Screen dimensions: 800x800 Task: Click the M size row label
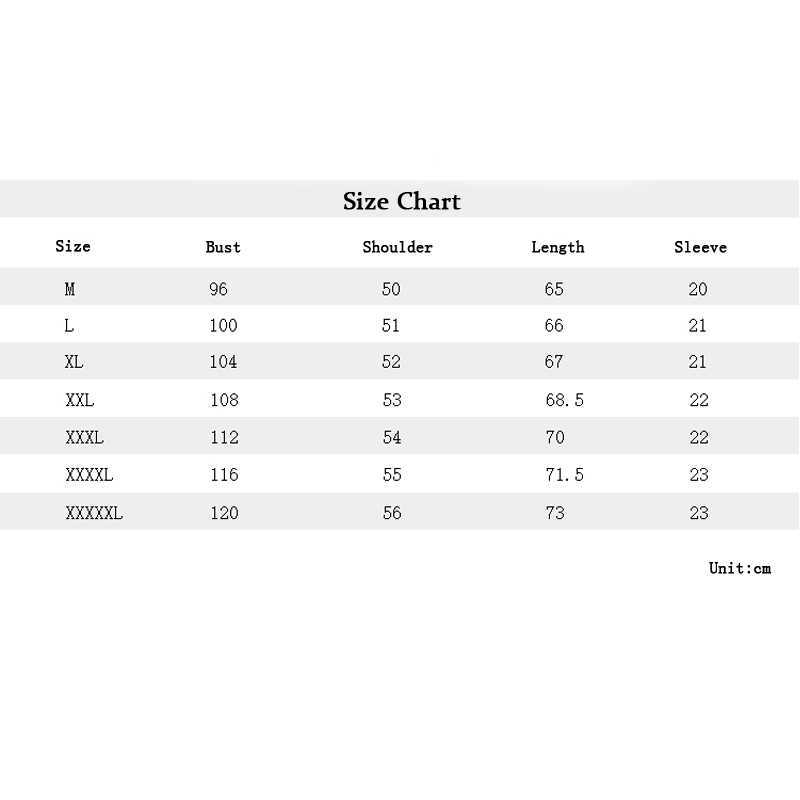[x=70, y=289]
